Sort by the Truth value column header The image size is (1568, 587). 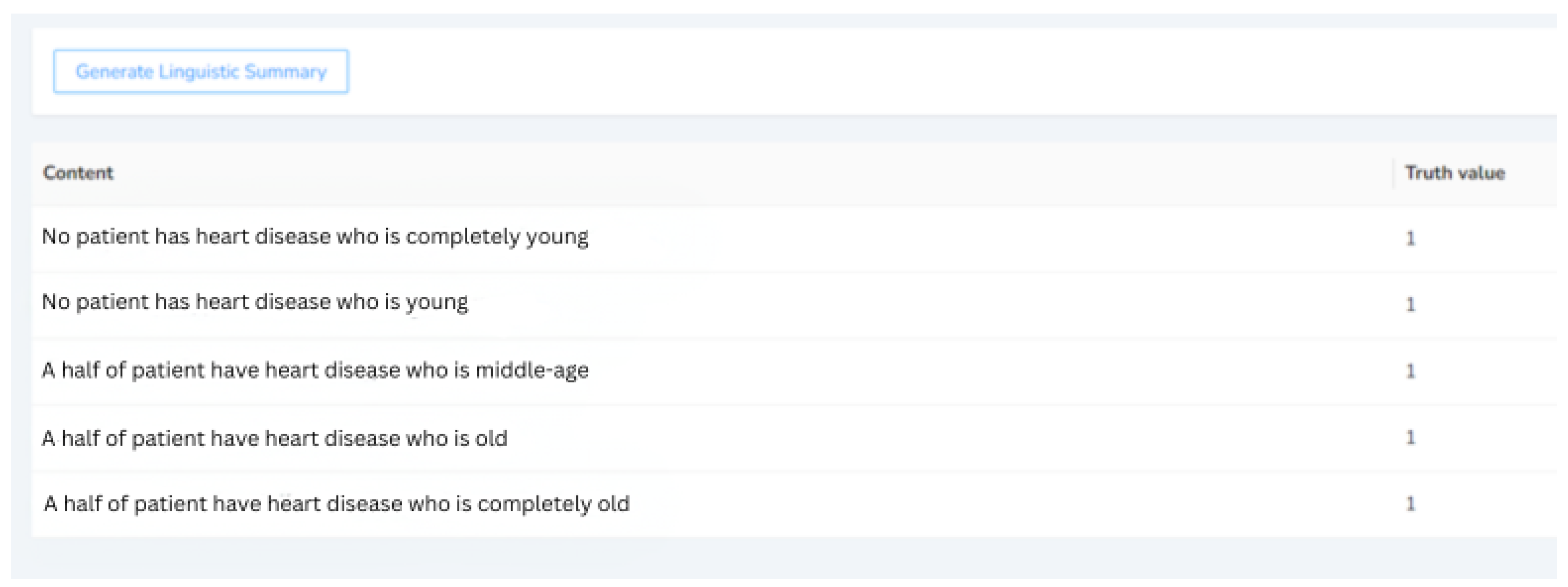pyautogui.click(x=1454, y=173)
